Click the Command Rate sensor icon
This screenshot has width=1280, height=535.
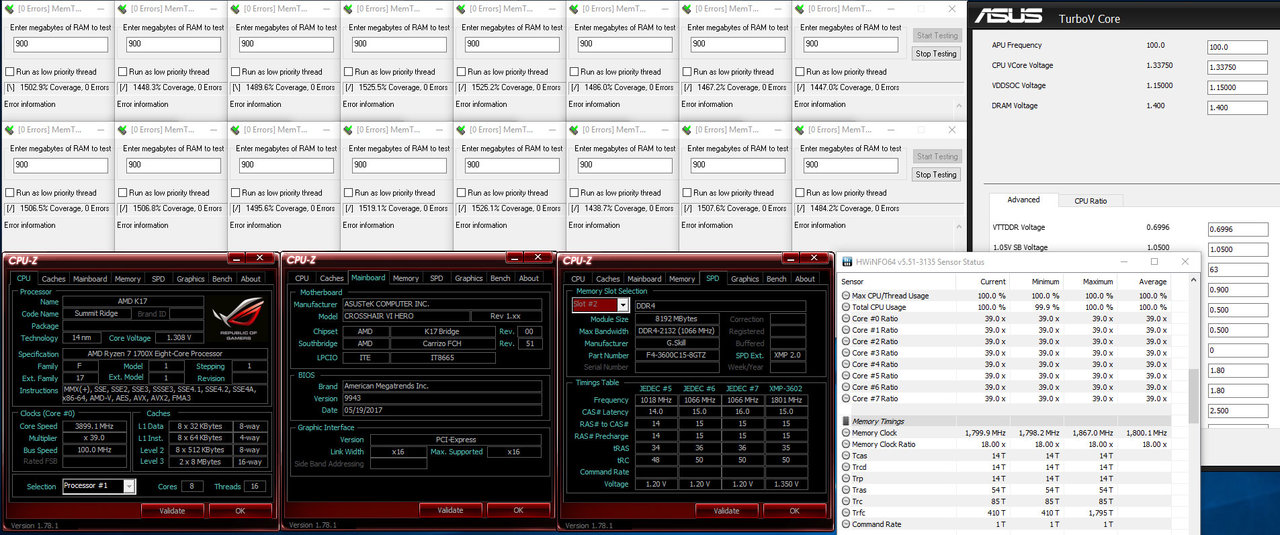pyautogui.click(x=845, y=524)
